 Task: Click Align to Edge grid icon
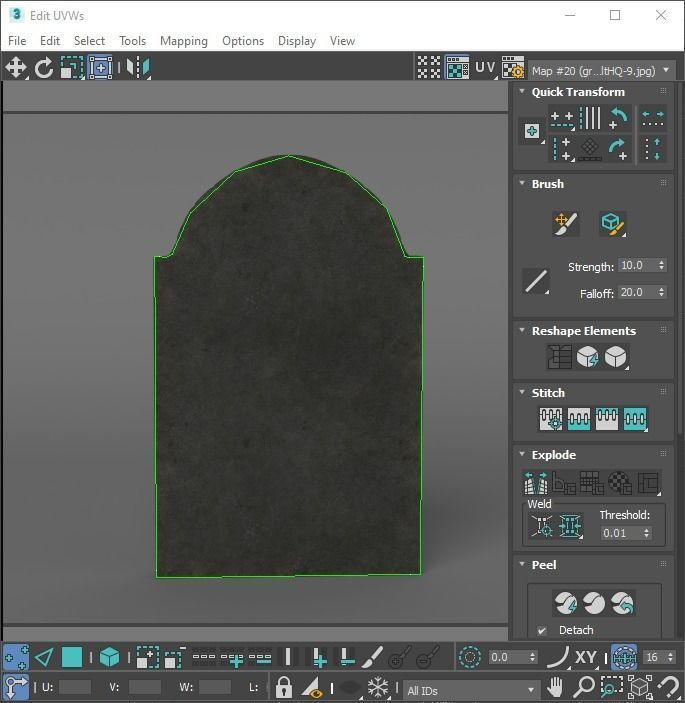(590, 149)
